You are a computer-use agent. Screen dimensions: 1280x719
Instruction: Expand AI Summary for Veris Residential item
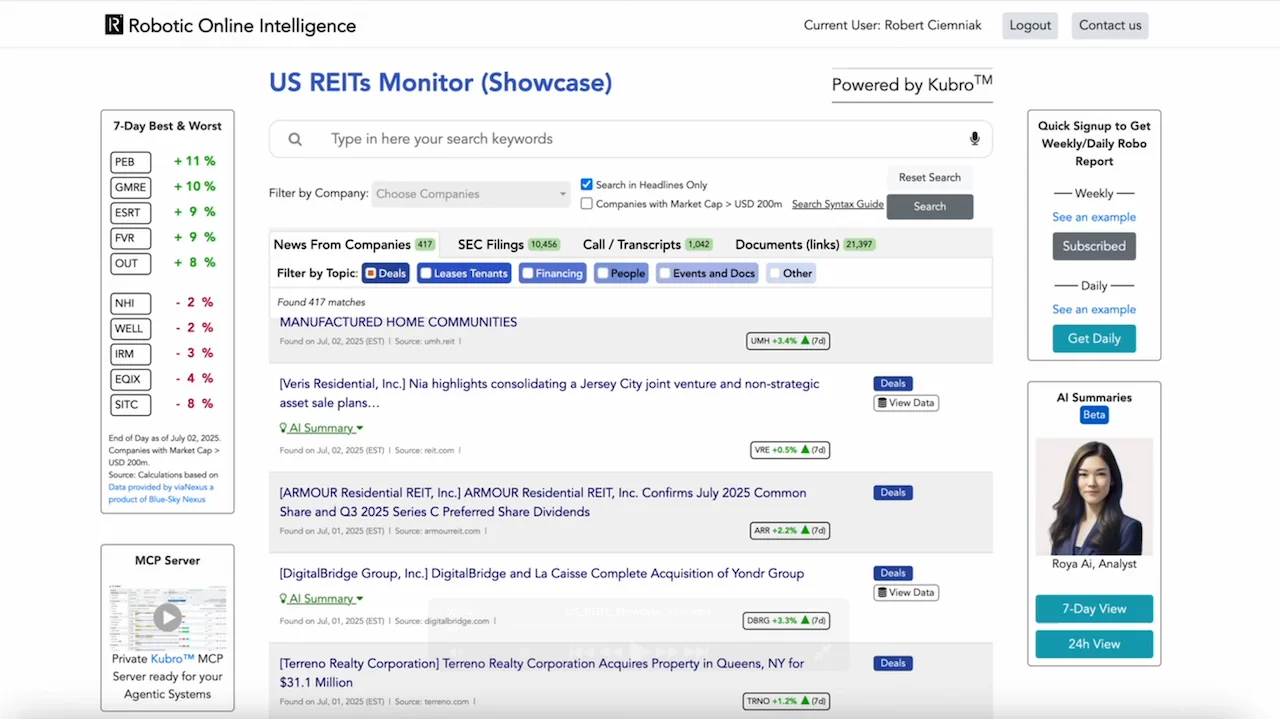(321, 428)
